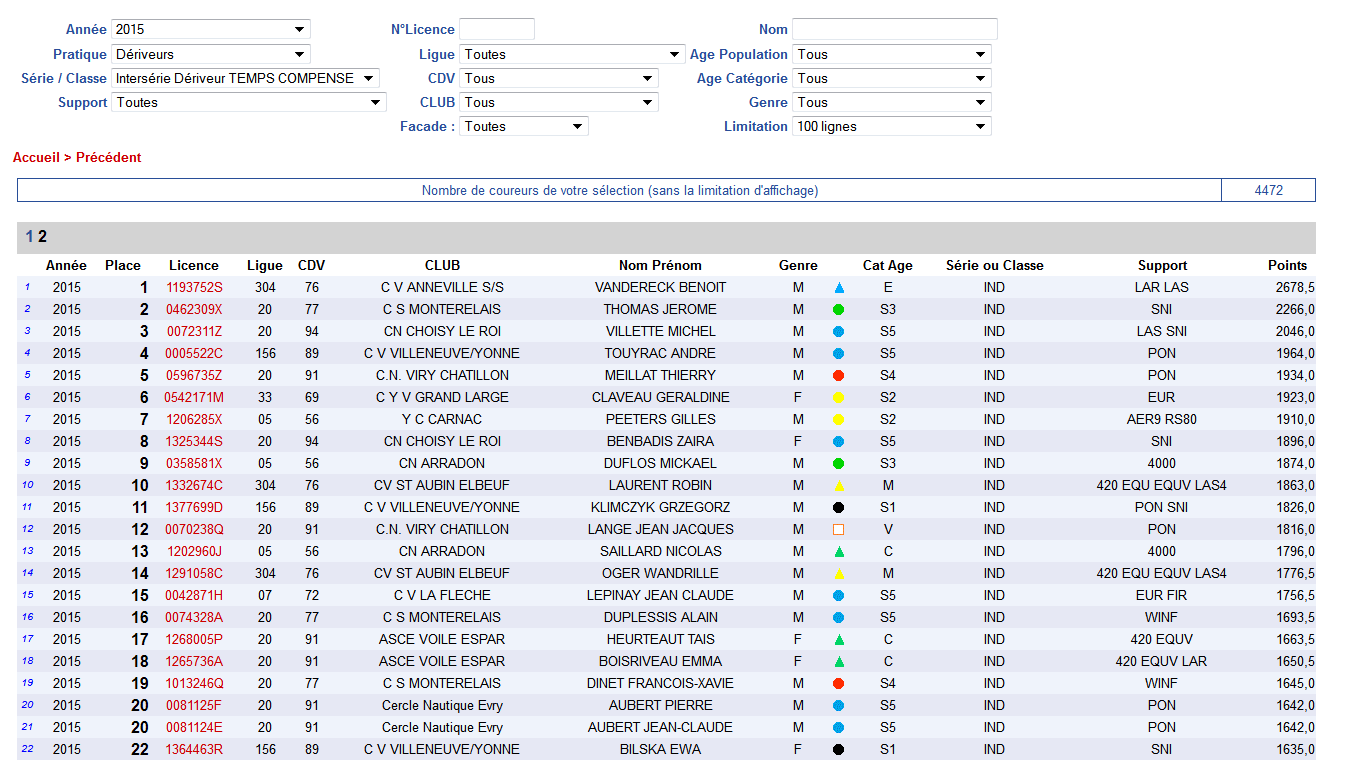Click the Nom input field
The image size is (1352, 760).
[895, 29]
